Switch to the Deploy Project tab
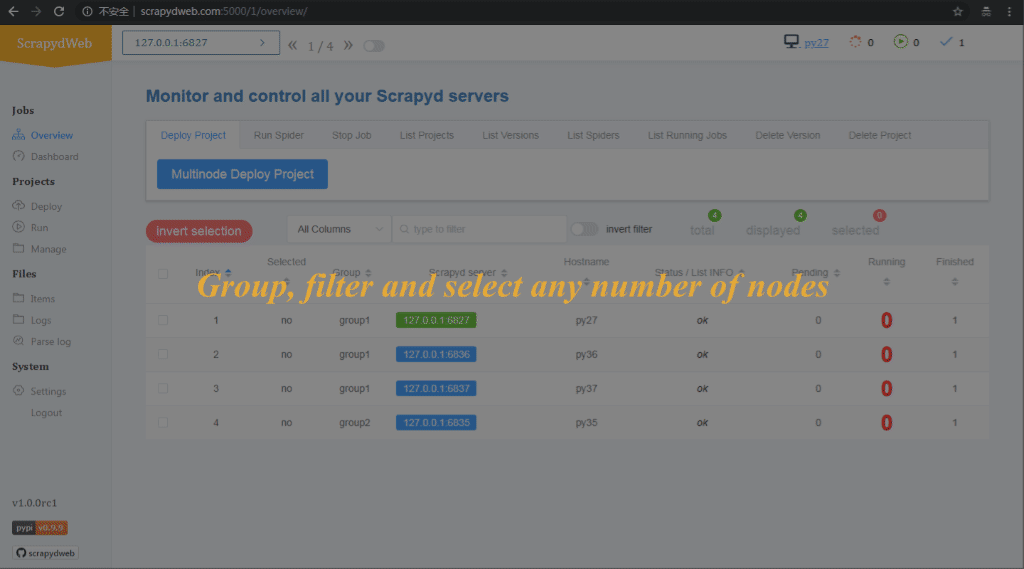 (x=193, y=135)
